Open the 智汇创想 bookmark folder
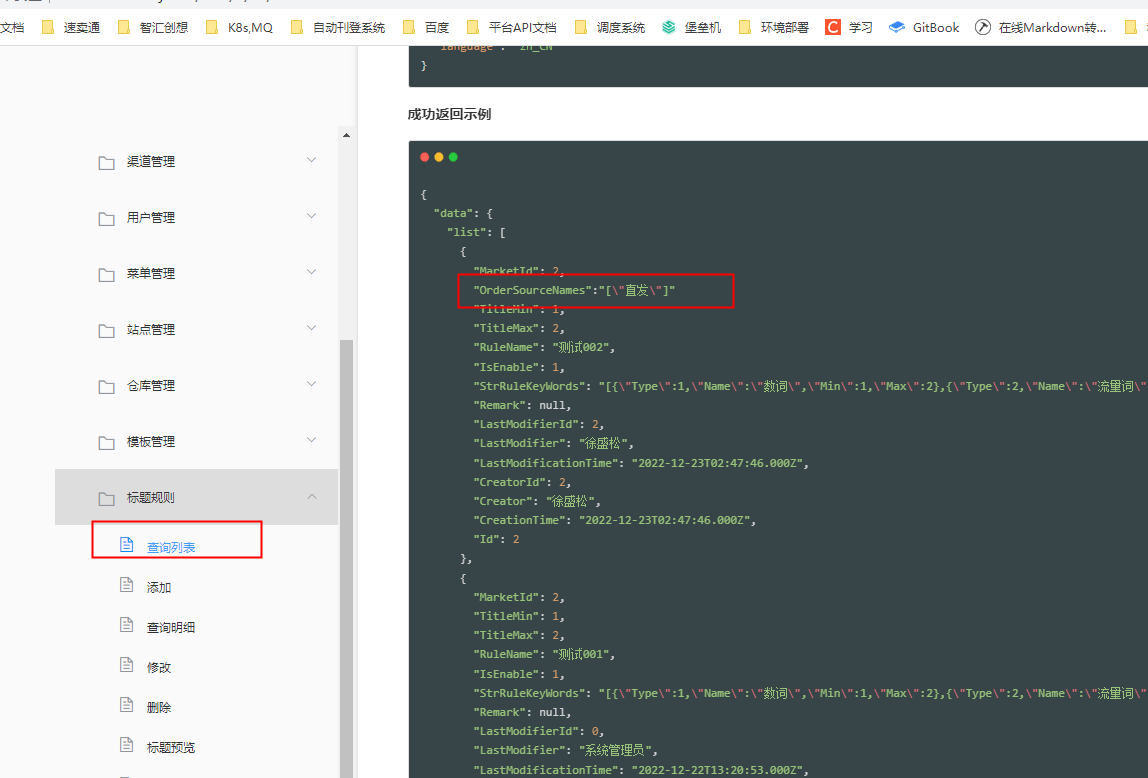Screen dimensions: 1148x778 pos(153,28)
